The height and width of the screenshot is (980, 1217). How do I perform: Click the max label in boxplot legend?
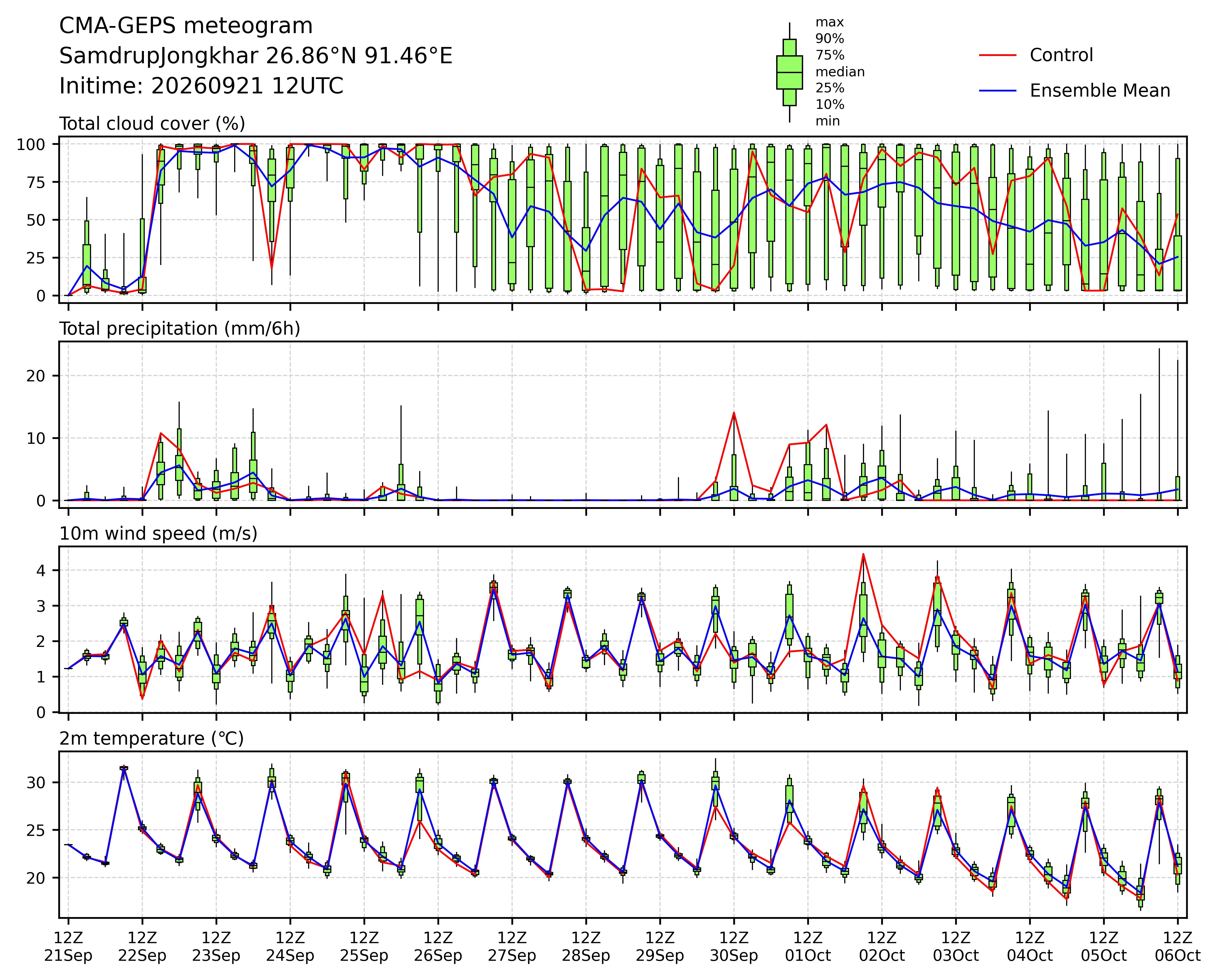pos(830,23)
